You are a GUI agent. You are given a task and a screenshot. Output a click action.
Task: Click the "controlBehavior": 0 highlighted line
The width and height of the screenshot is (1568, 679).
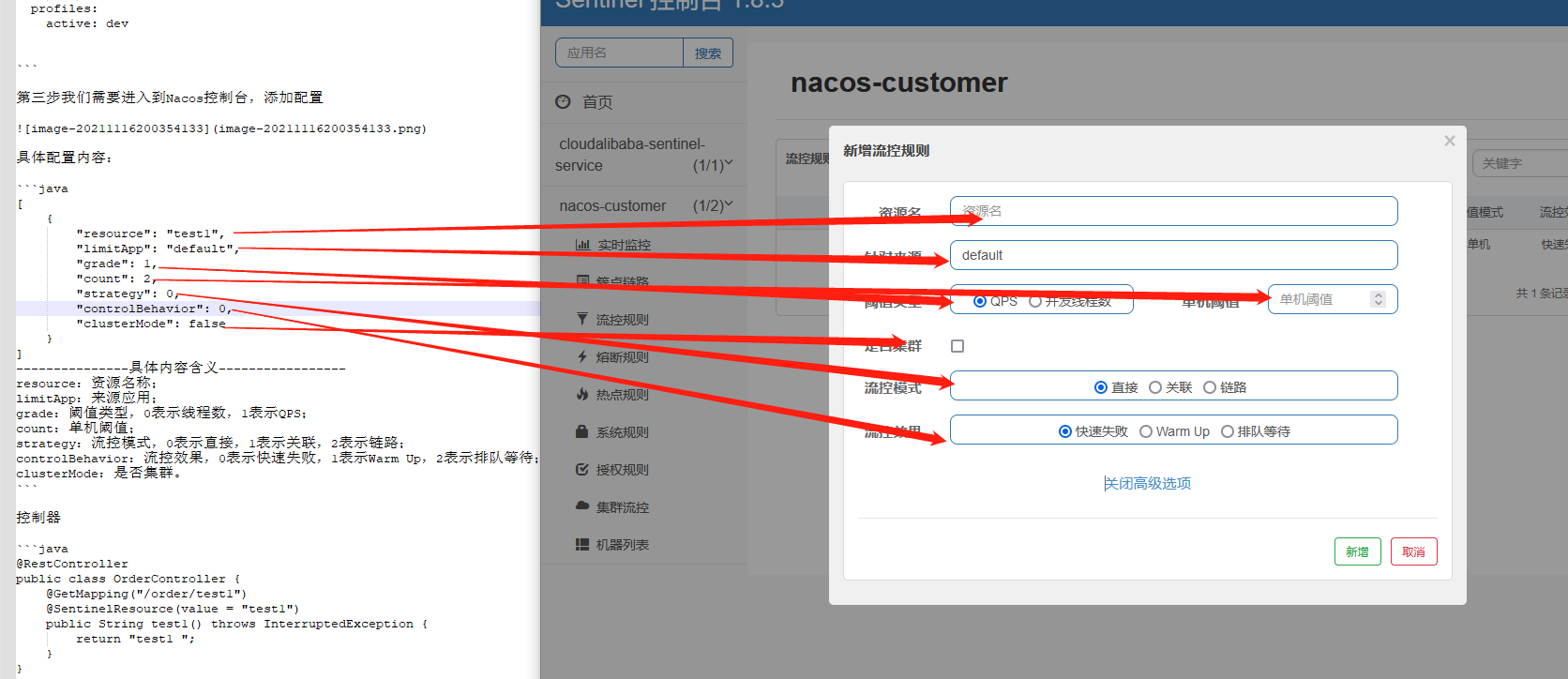point(153,309)
